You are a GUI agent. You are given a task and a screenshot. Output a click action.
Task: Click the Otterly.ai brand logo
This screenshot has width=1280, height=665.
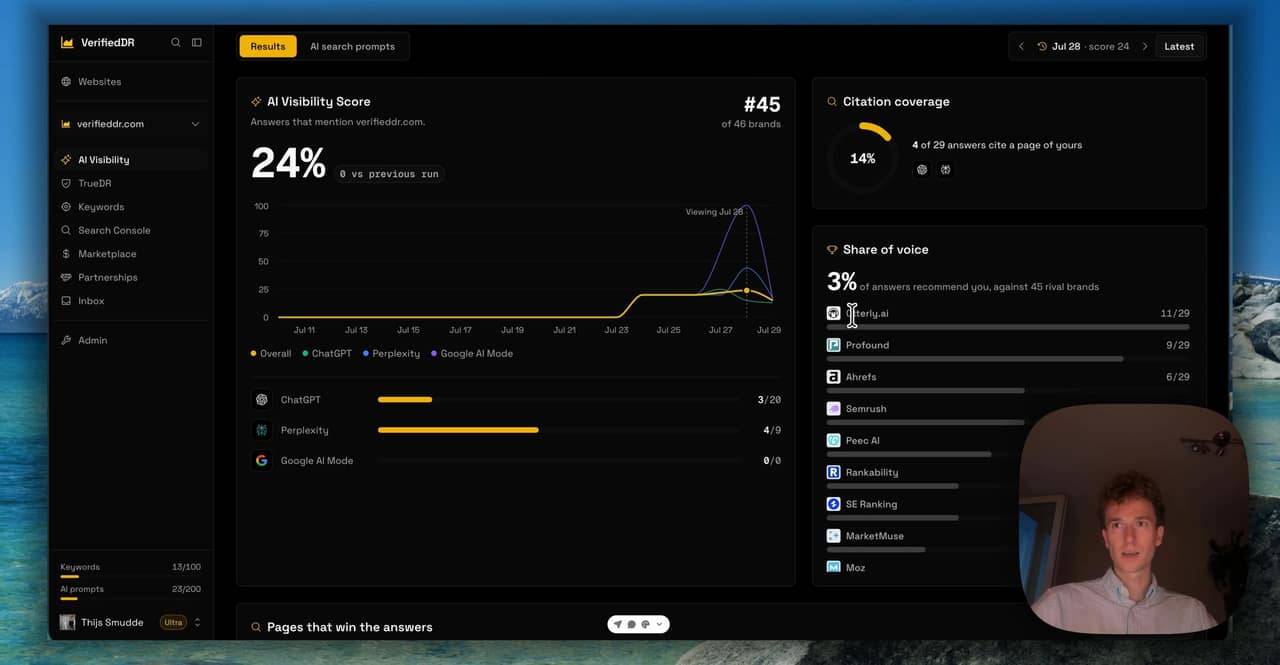pos(834,313)
